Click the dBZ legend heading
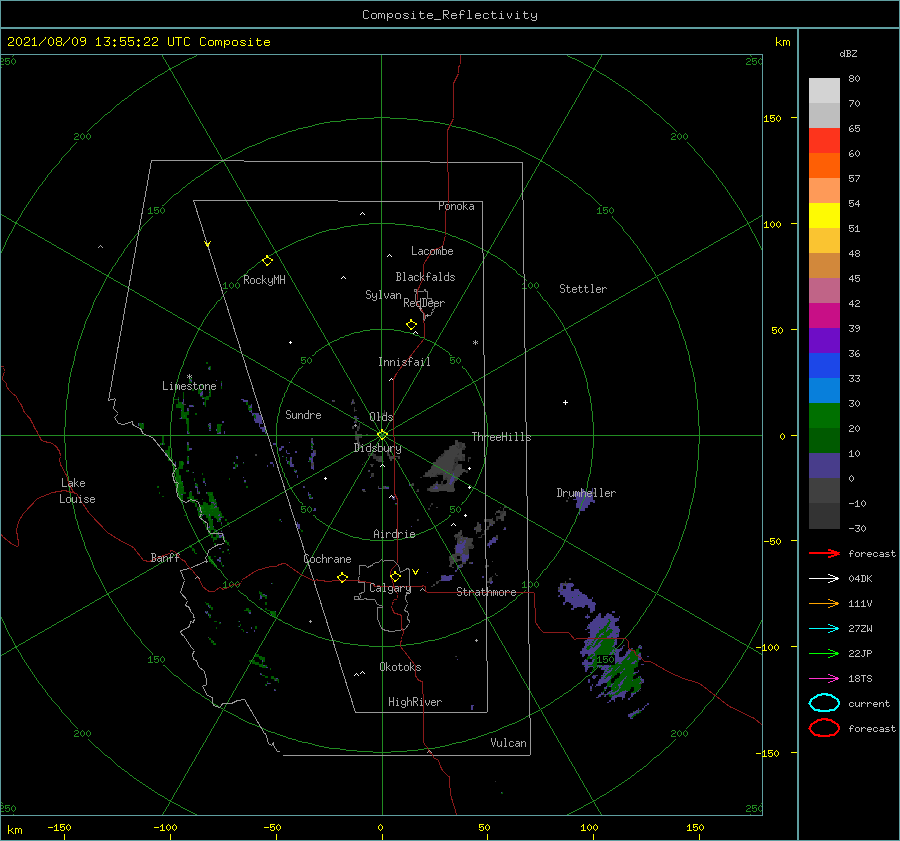Image resolution: width=900 pixels, height=841 pixels. tap(848, 53)
